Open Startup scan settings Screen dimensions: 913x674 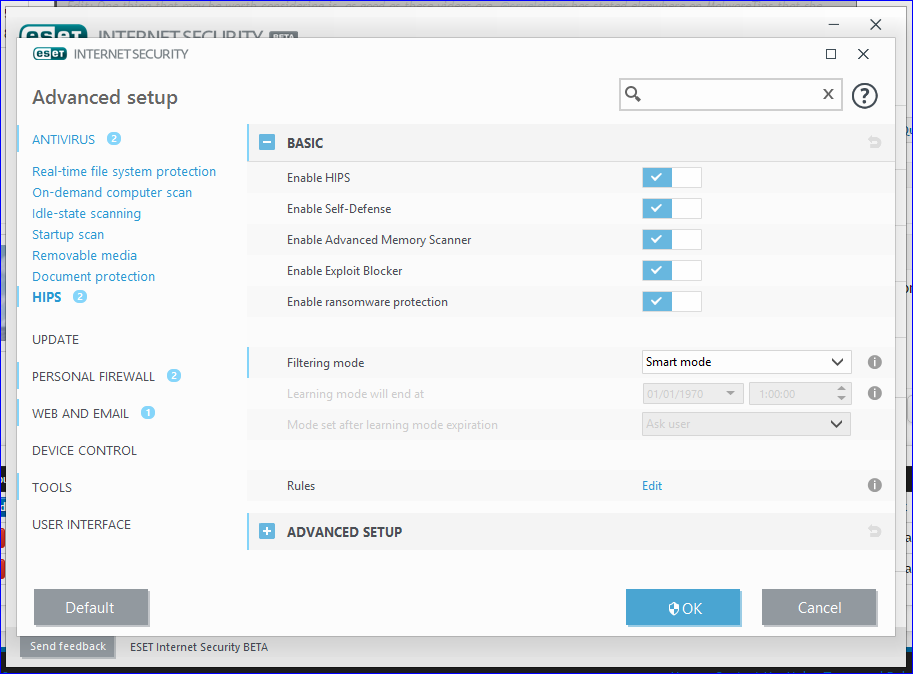point(68,235)
